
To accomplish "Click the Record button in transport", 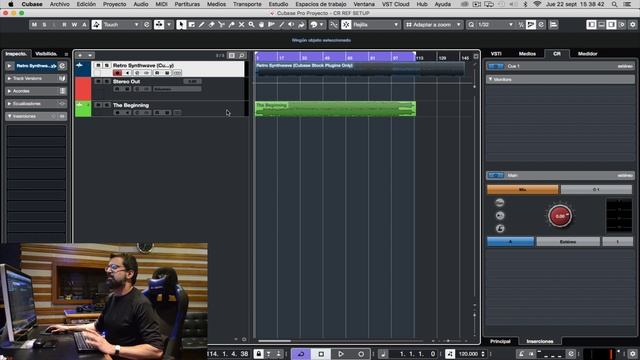I will coord(361,354).
